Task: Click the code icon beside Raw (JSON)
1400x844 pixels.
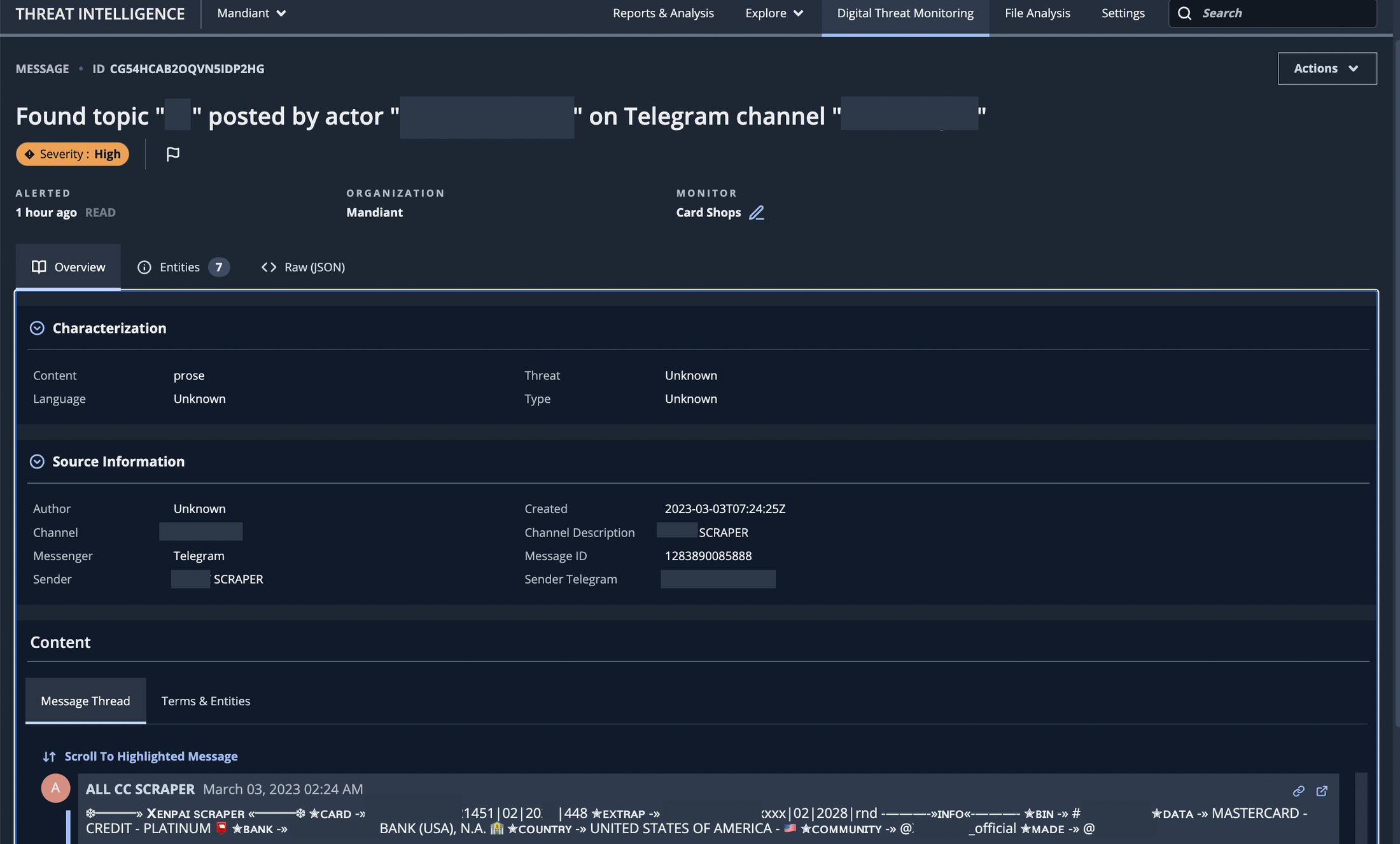Action: coord(268,267)
